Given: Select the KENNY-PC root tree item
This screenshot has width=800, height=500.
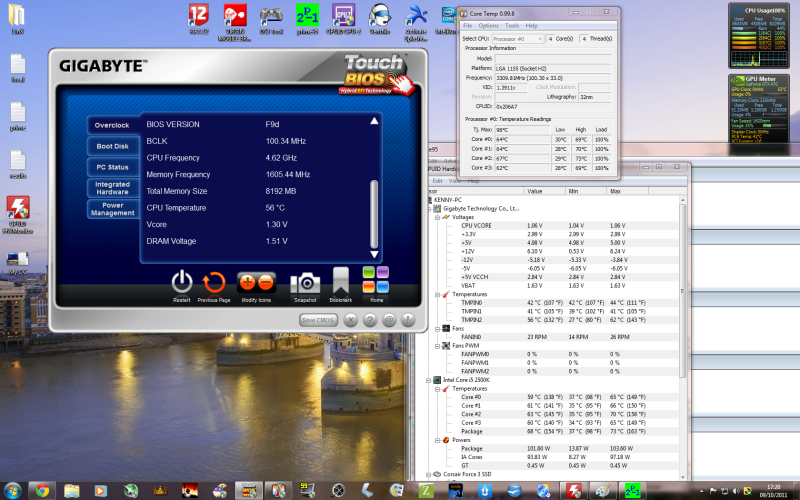Looking at the screenshot, I should tap(447, 200).
